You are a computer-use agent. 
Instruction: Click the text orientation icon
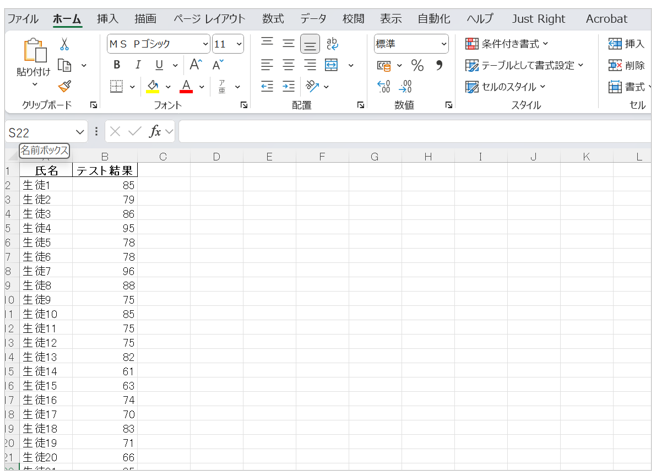point(312,86)
